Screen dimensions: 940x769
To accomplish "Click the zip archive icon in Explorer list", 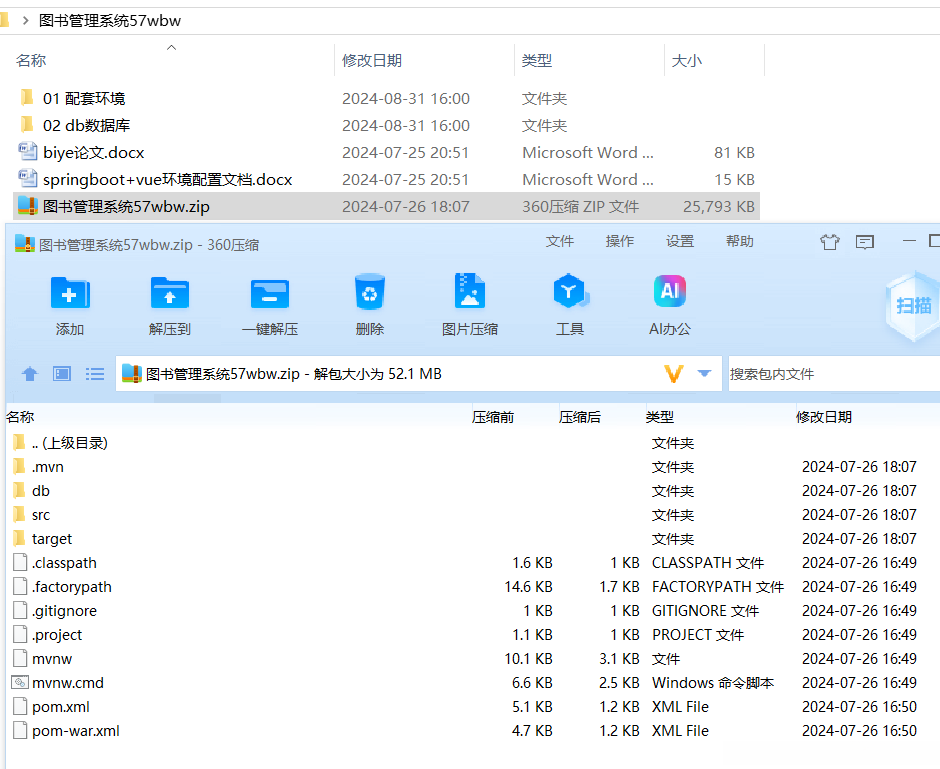I will pyautogui.click(x=28, y=206).
